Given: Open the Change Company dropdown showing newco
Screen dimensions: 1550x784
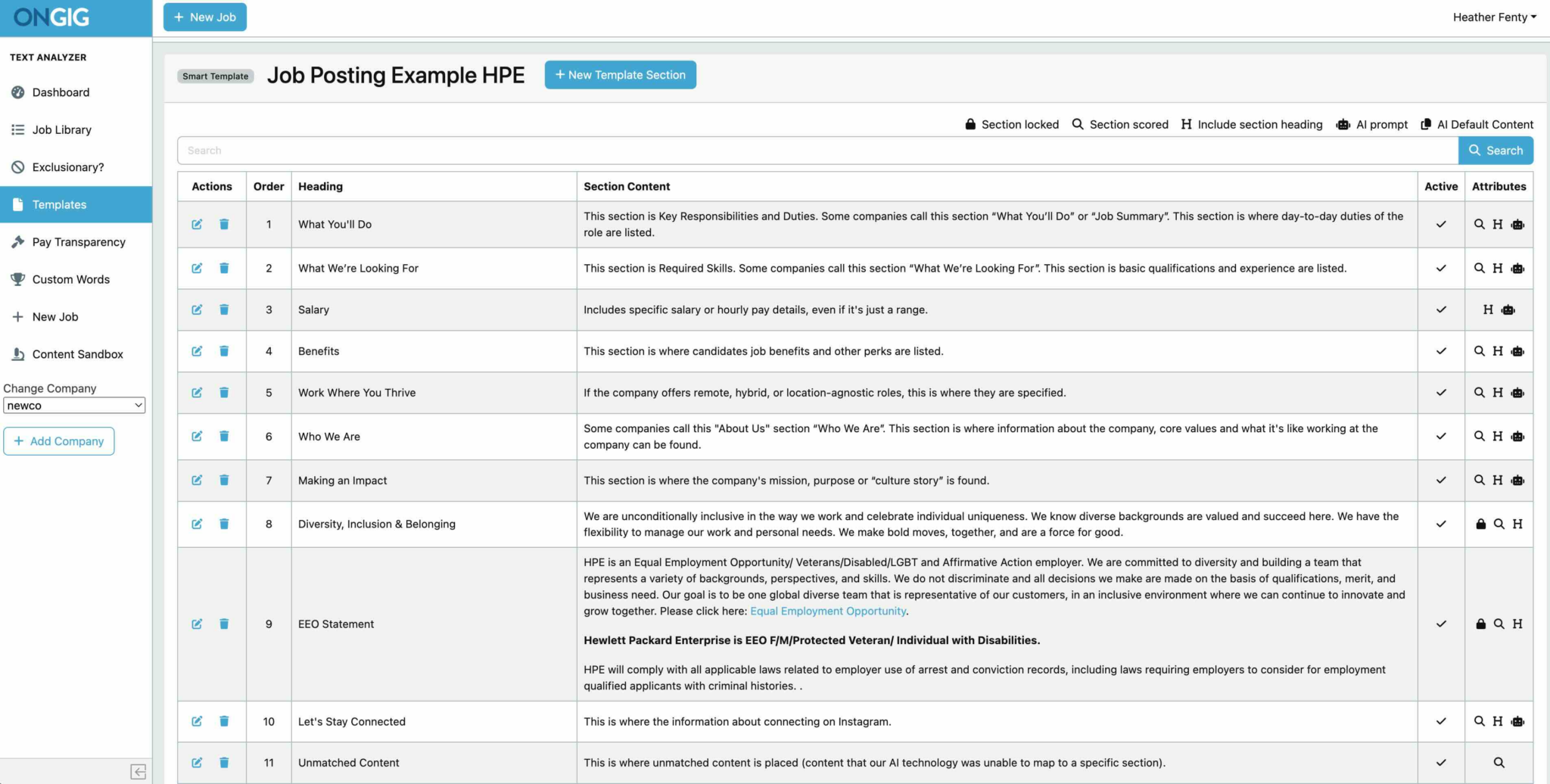Looking at the screenshot, I should pyautogui.click(x=73, y=405).
